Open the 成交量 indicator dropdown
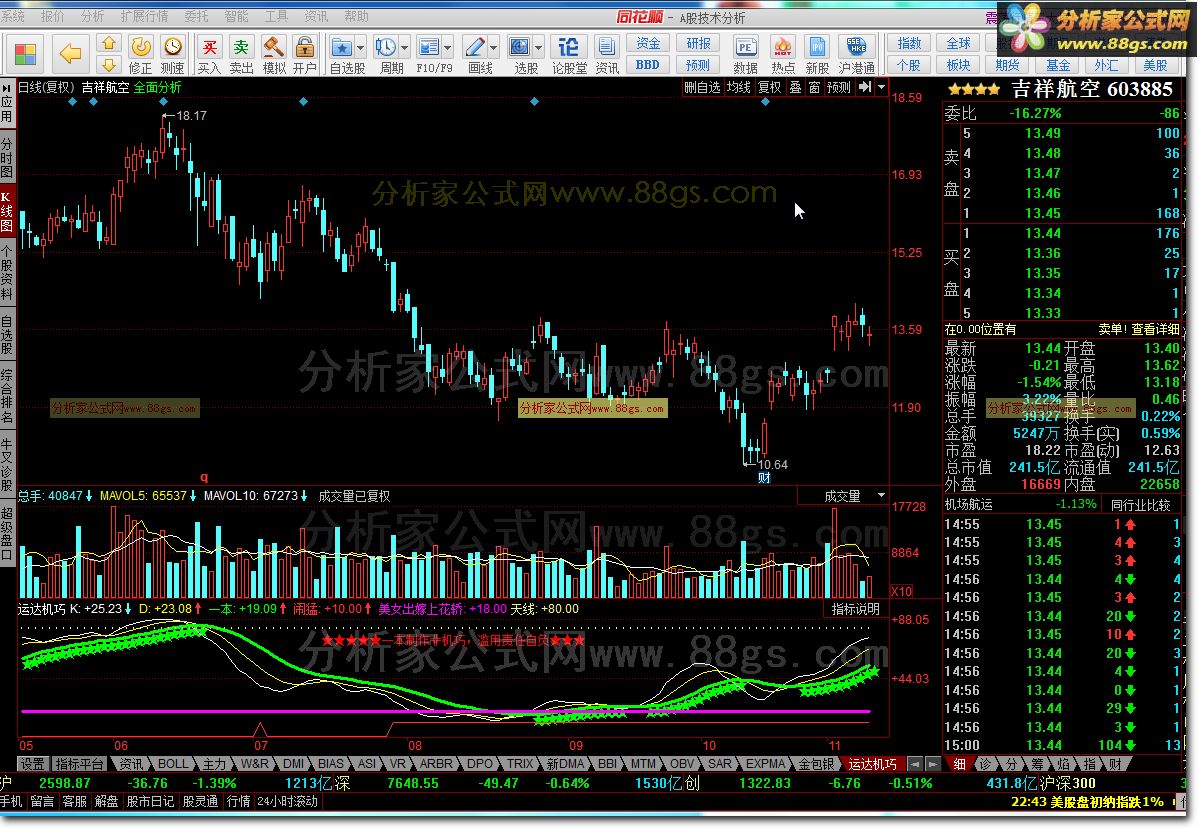1199x829 pixels. (x=881, y=496)
